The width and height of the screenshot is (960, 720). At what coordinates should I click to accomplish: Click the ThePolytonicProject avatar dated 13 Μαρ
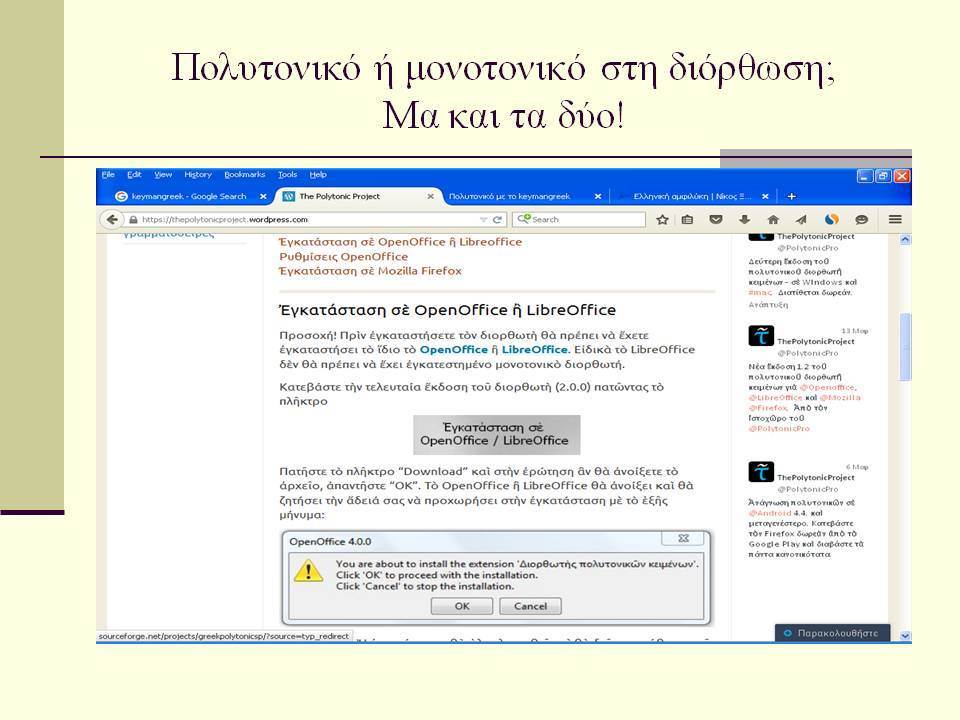coord(761,336)
